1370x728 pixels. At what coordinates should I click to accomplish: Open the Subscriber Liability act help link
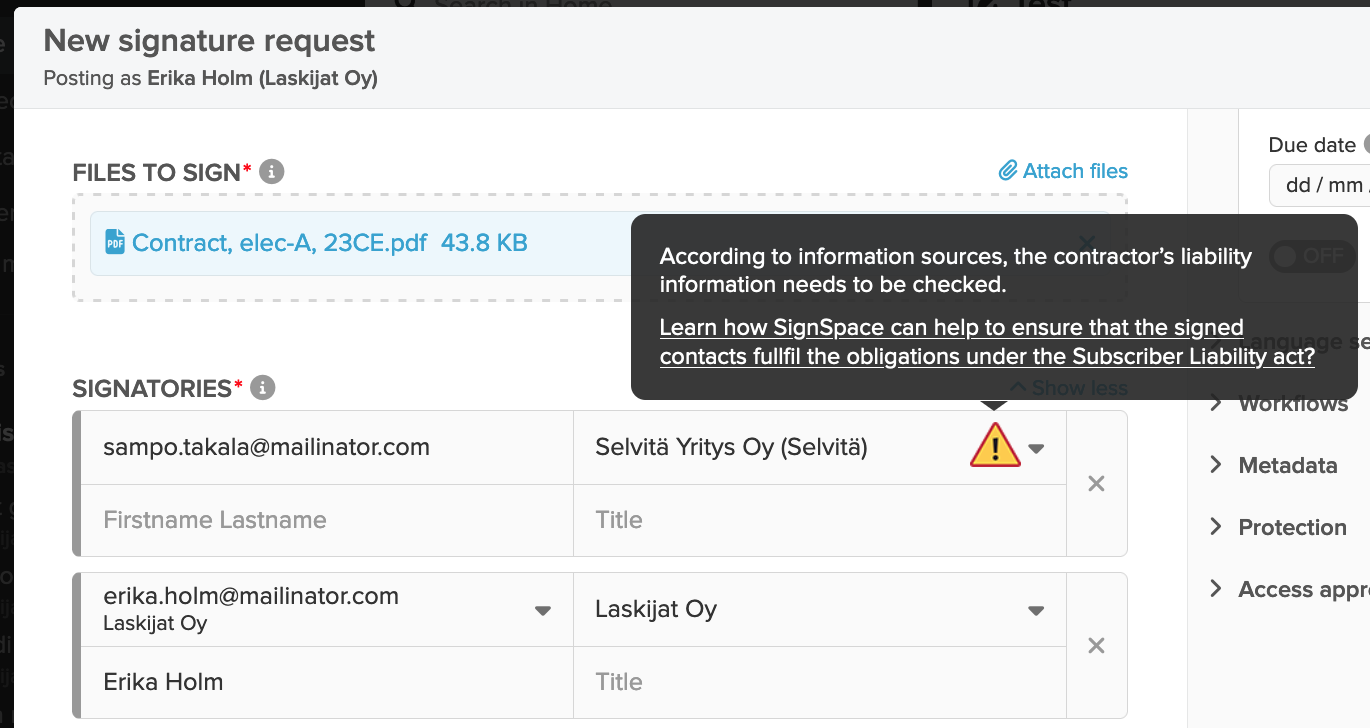(x=987, y=342)
